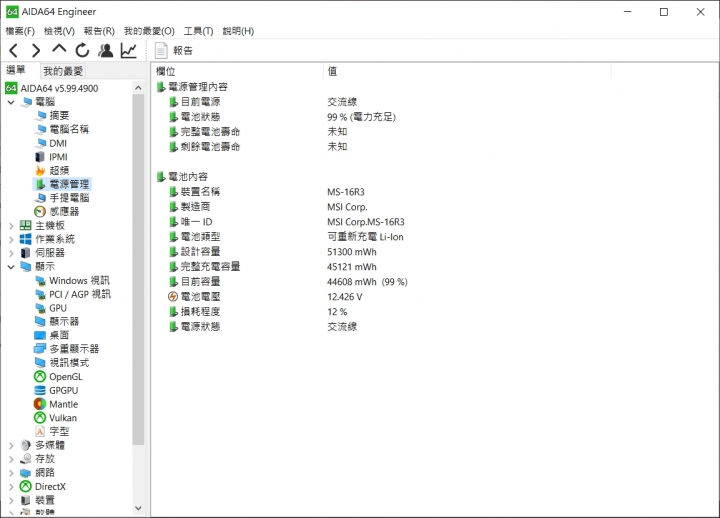Expand the 多媒體 tree node
This screenshot has height=518, width=720.
pos(11,445)
